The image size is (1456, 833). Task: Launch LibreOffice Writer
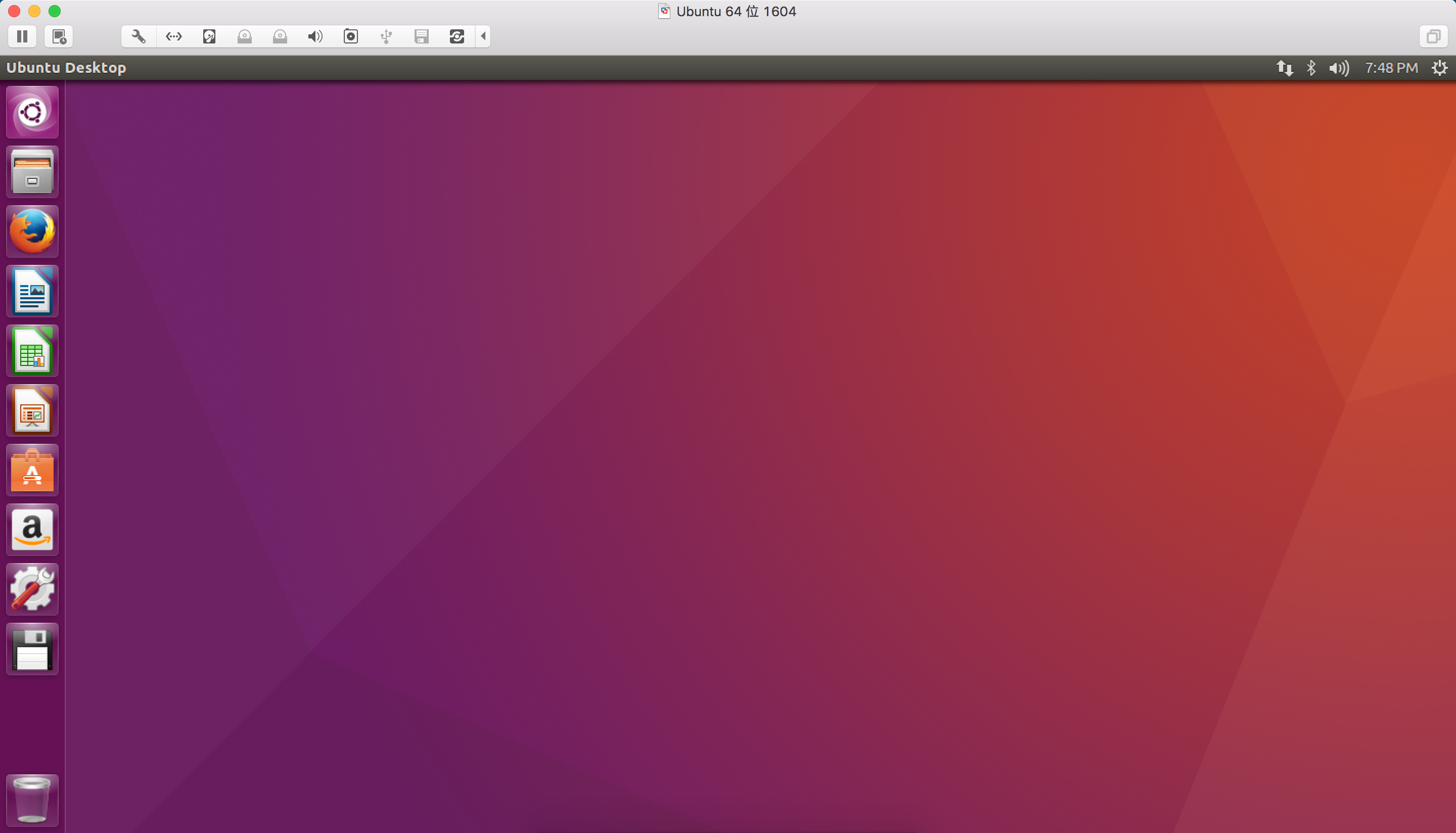(x=32, y=291)
